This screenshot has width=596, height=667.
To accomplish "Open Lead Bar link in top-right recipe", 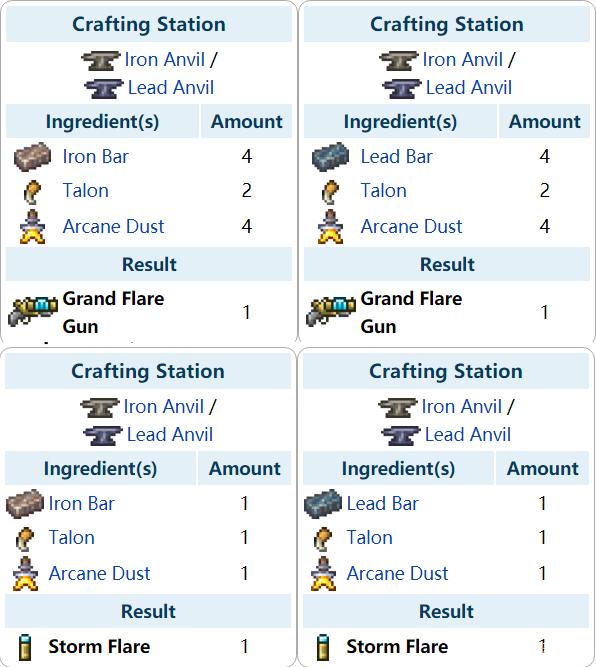I will pos(396,157).
